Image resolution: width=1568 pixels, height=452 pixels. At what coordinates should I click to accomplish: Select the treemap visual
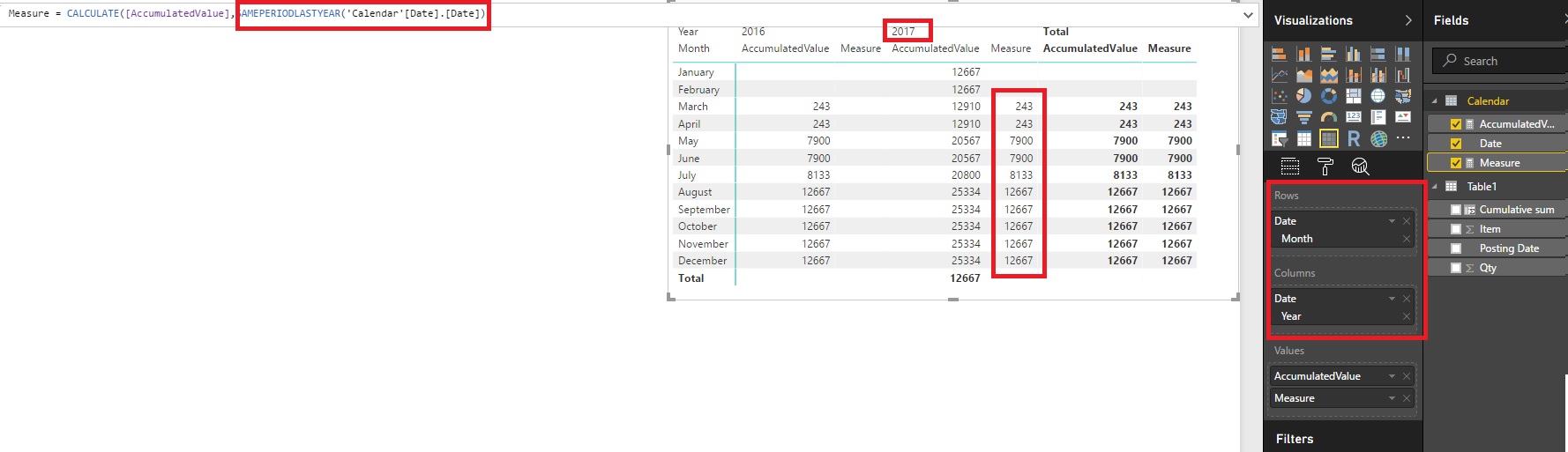point(1354,96)
